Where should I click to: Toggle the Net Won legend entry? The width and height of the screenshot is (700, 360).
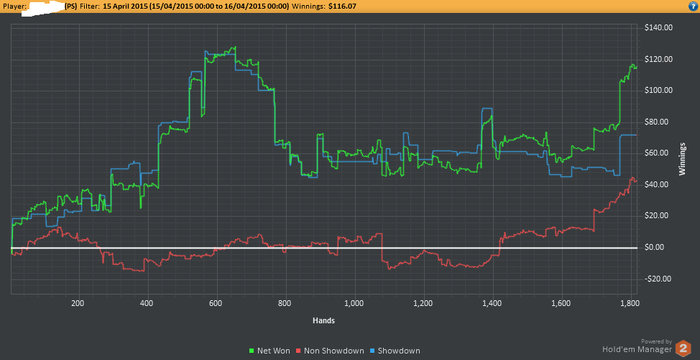tap(269, 351)
